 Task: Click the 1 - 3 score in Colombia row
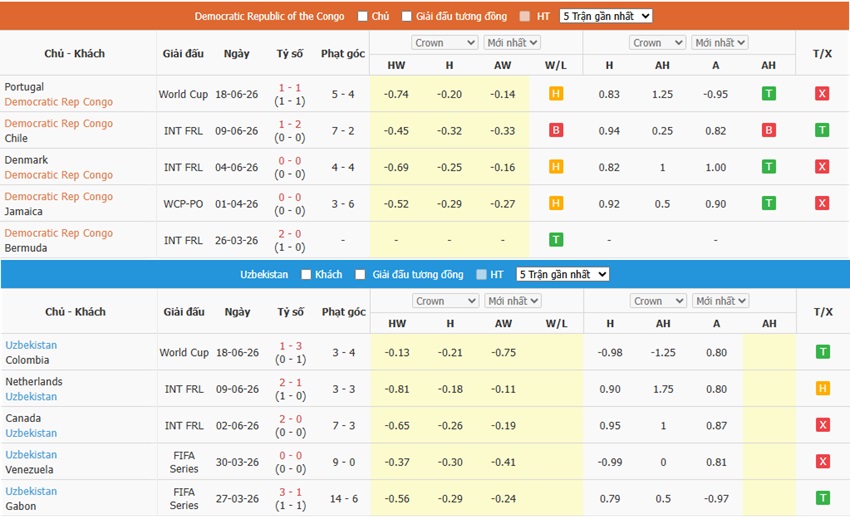[x=291, y=345]
